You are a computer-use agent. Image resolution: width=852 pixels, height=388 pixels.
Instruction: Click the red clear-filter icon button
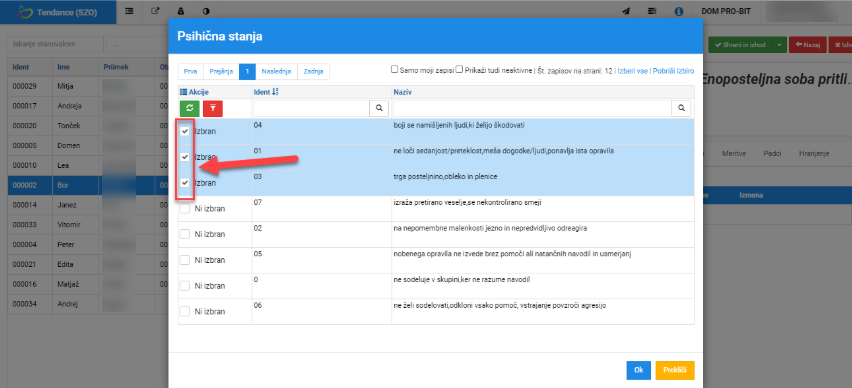click(x=213, y=108)
